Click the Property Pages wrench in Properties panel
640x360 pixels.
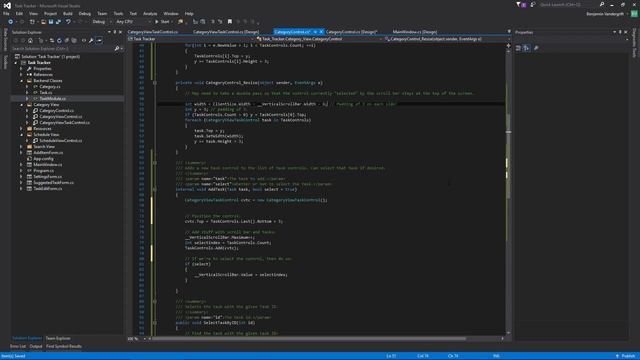click(536, 48)
